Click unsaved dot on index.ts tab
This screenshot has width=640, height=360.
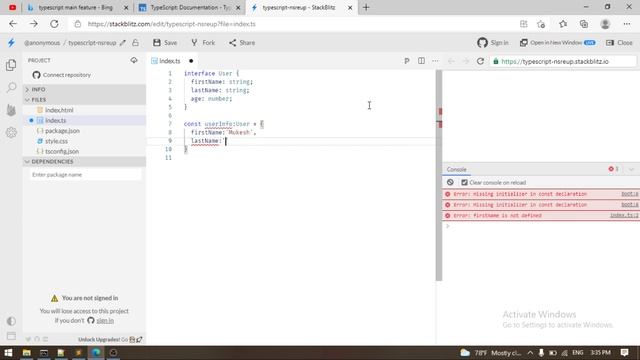click(x=191, y=61)
